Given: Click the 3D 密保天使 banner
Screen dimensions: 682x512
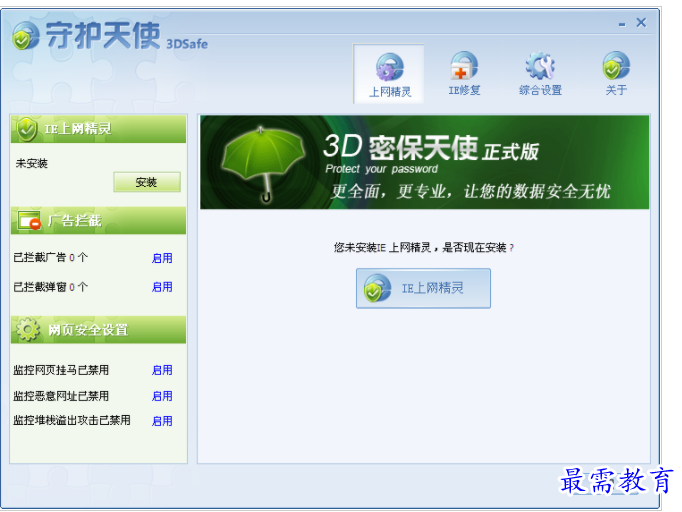Looking at the screenshot, I should click(x=425, y=162).
